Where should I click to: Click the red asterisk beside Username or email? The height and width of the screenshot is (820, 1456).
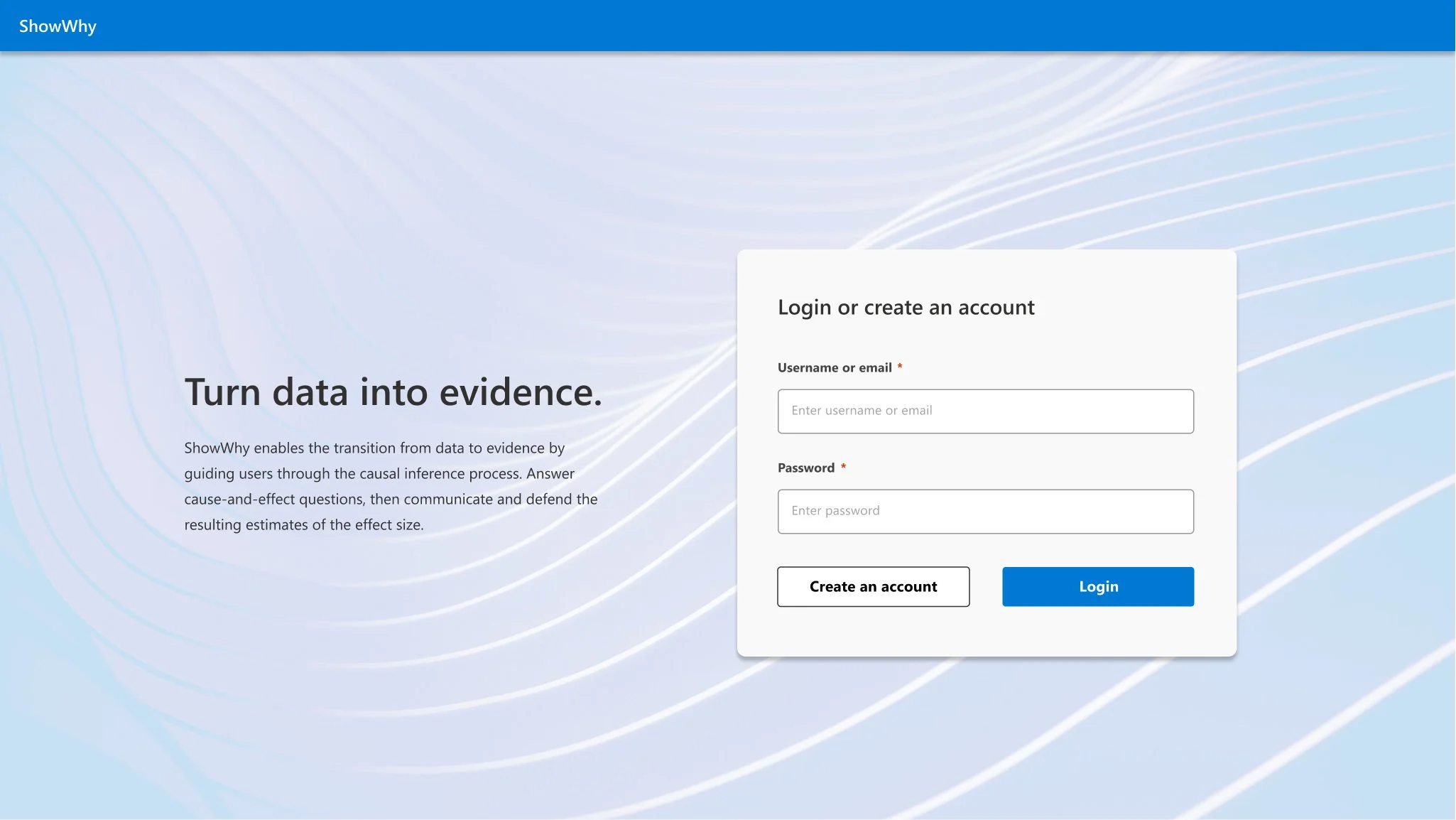tap(900, 366)
